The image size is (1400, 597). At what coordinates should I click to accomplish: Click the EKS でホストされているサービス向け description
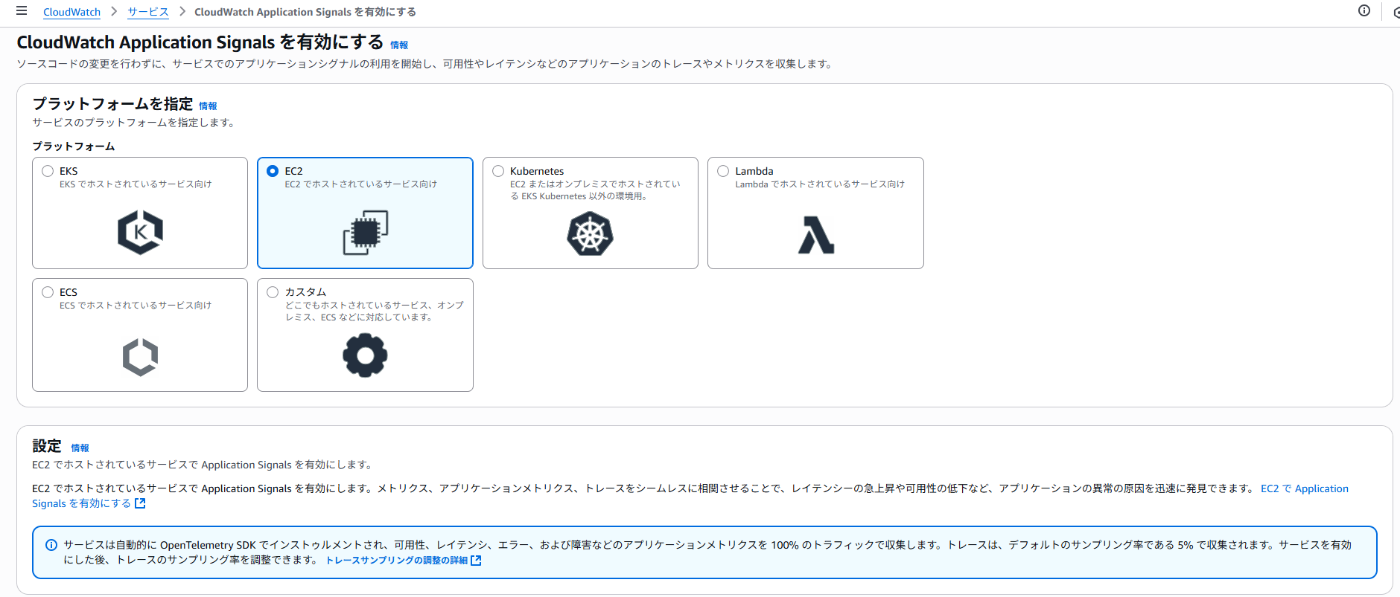135,184
